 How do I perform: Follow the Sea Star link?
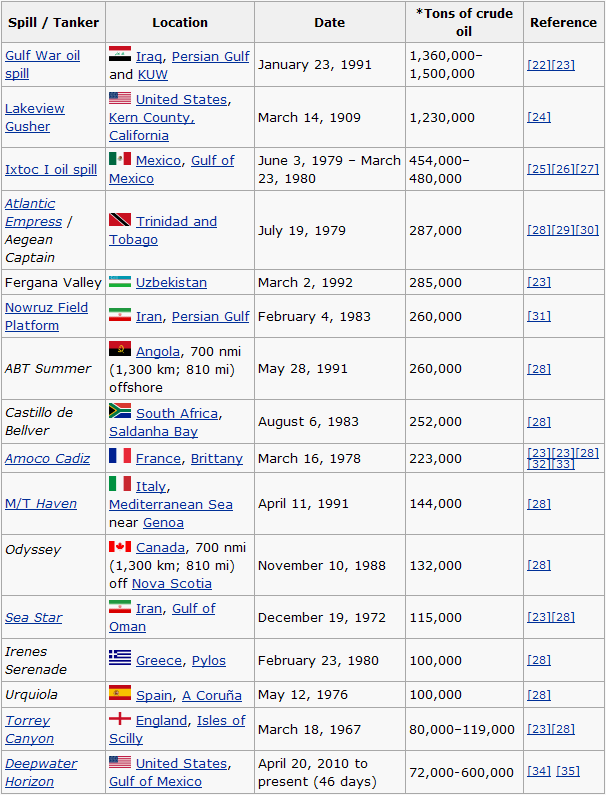point(33,618)
